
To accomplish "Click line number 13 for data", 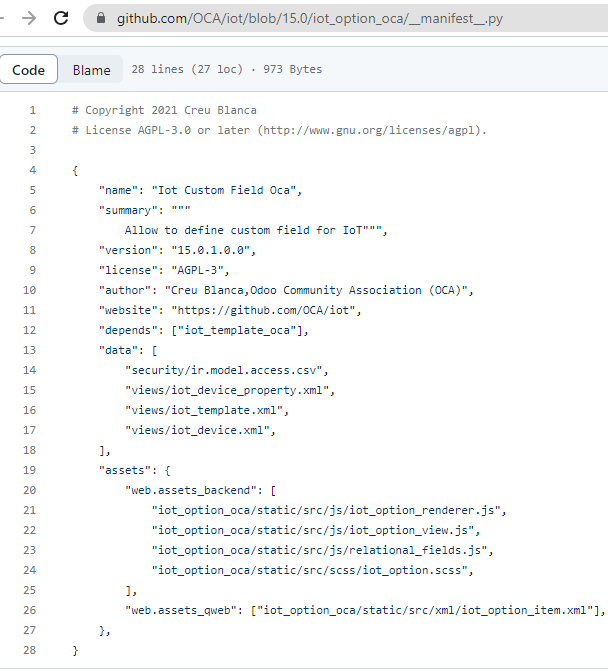I will point(30,350).
